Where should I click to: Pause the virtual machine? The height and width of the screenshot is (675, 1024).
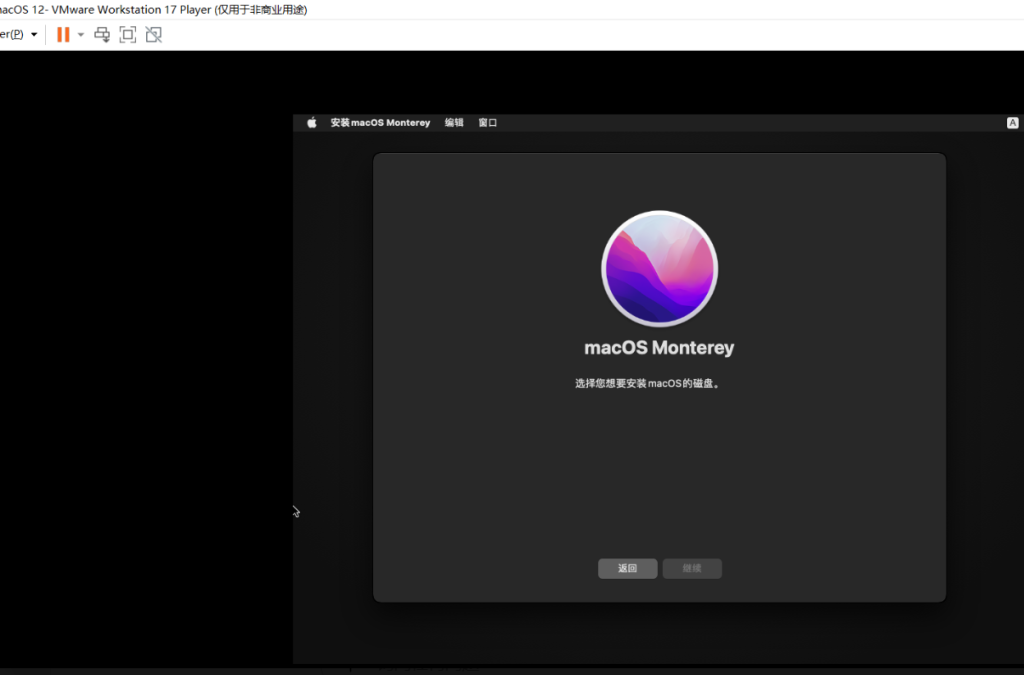[x=63, y=35]
